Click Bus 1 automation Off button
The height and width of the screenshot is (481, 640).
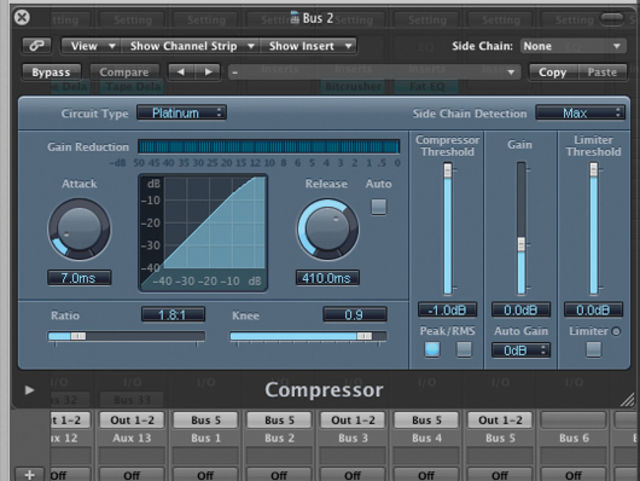point(205,475)
